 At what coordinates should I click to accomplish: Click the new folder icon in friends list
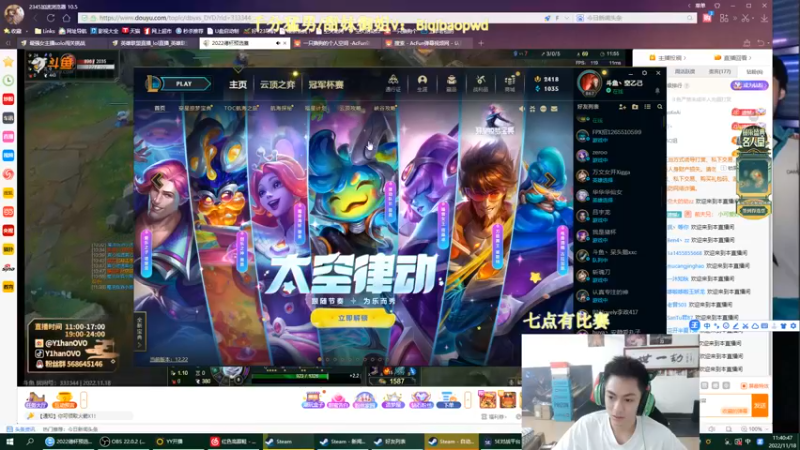[635, 107]
